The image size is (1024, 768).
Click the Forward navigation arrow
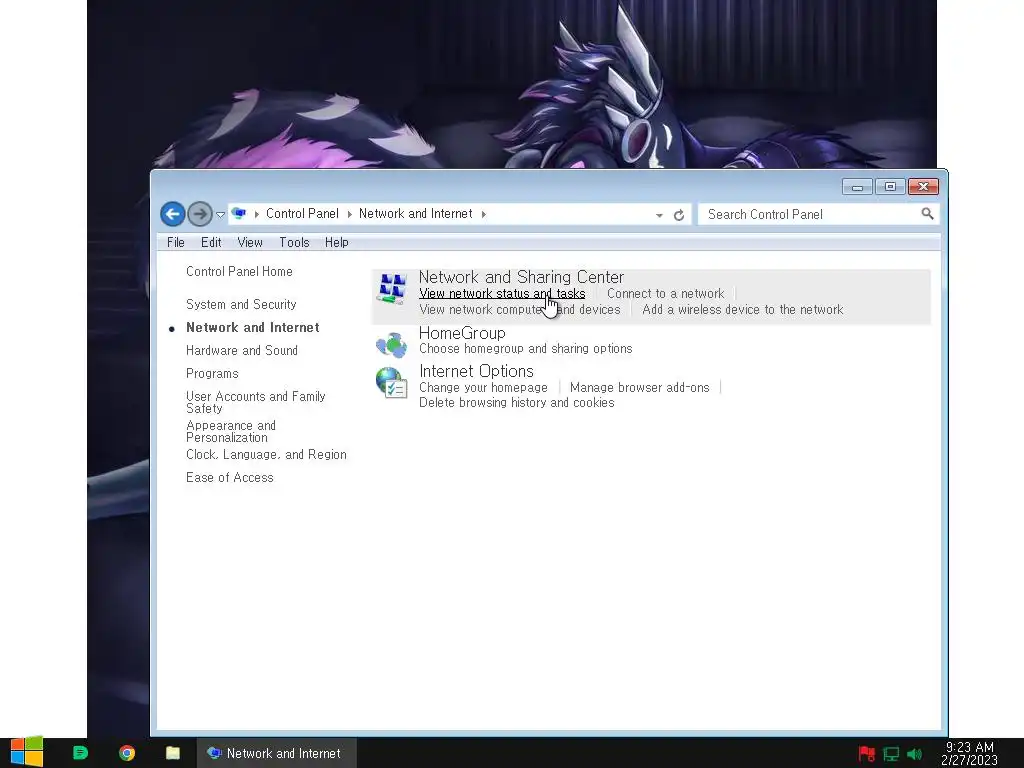click(x=200, y=214)
